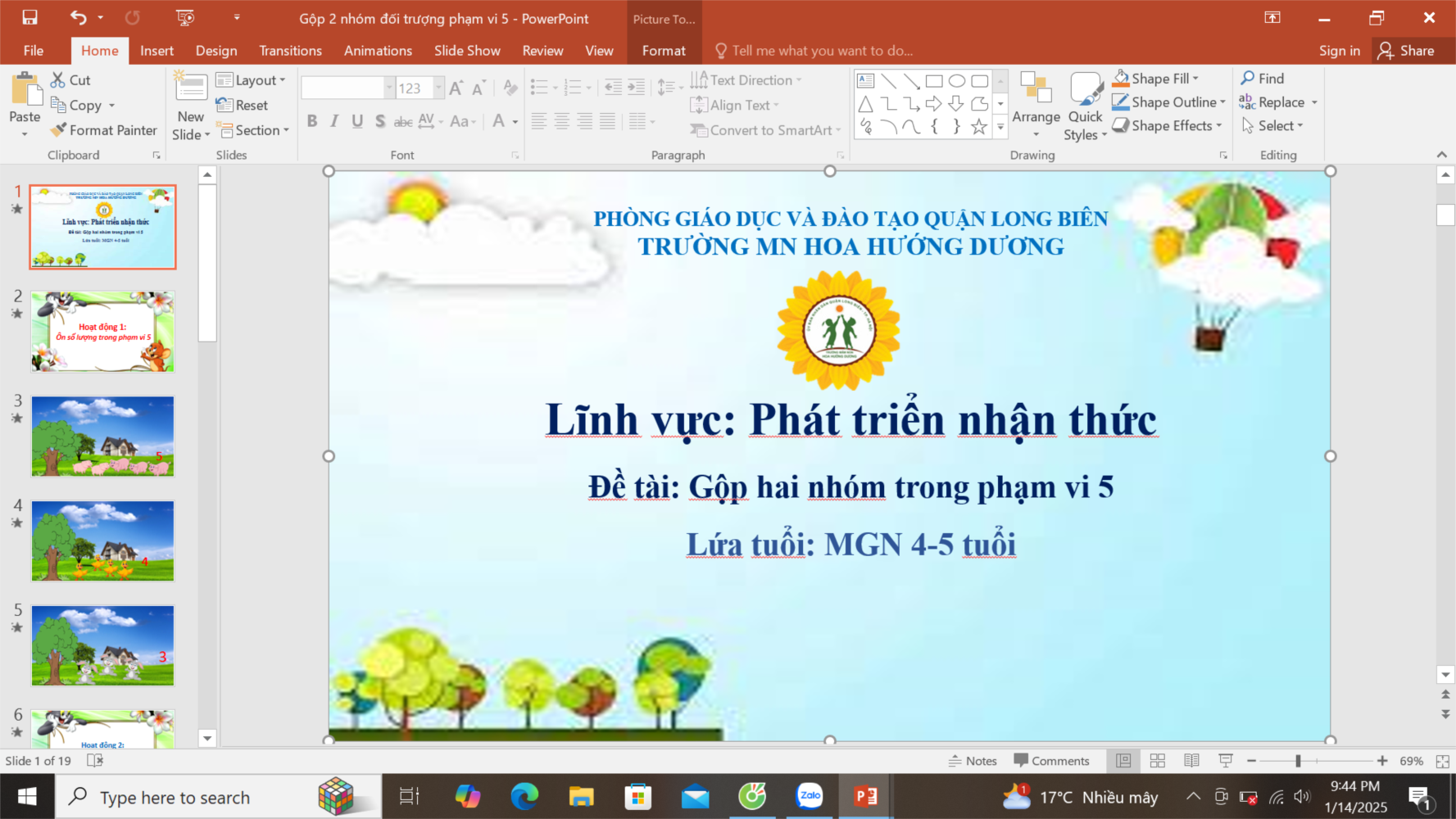Viewport: 1456px width, 819px height.
Task: Start Slide Show from status bar icon
Action: pos(1226,761)
